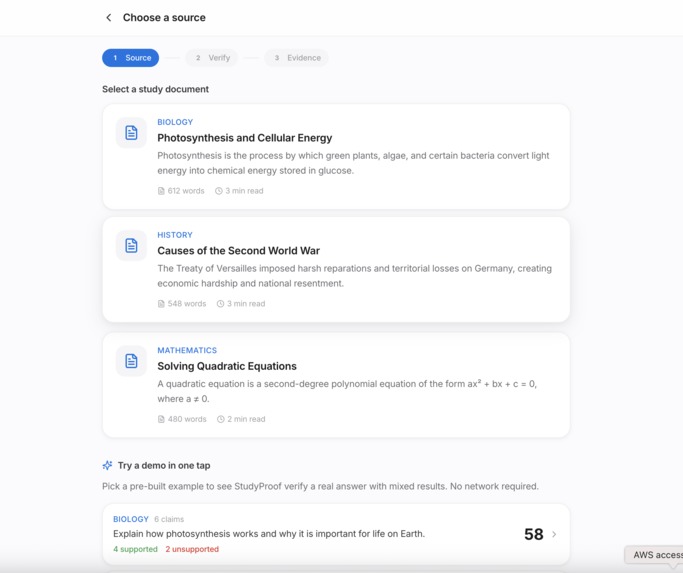Click the Try a demo in one tap heading
The width and height of the screenshot is (683, 573).
pos(164,465)
